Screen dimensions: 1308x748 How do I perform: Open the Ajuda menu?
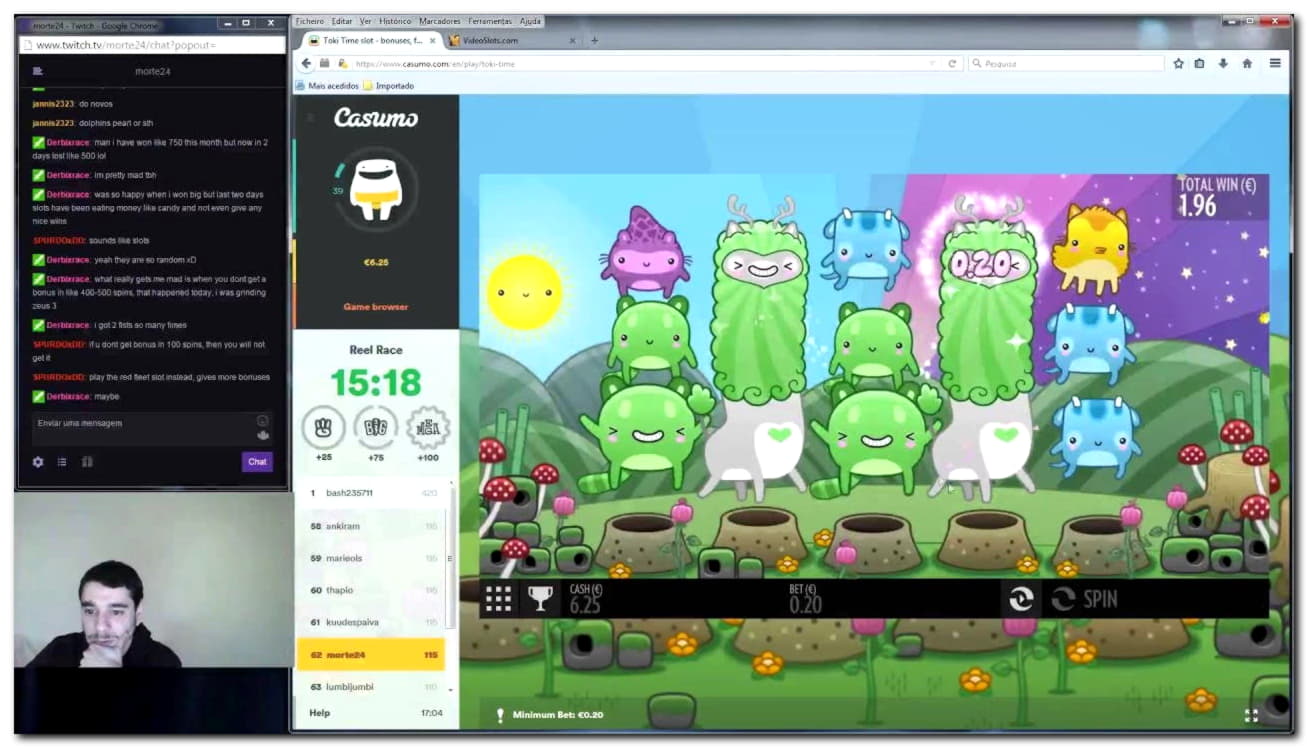point(530,21)
